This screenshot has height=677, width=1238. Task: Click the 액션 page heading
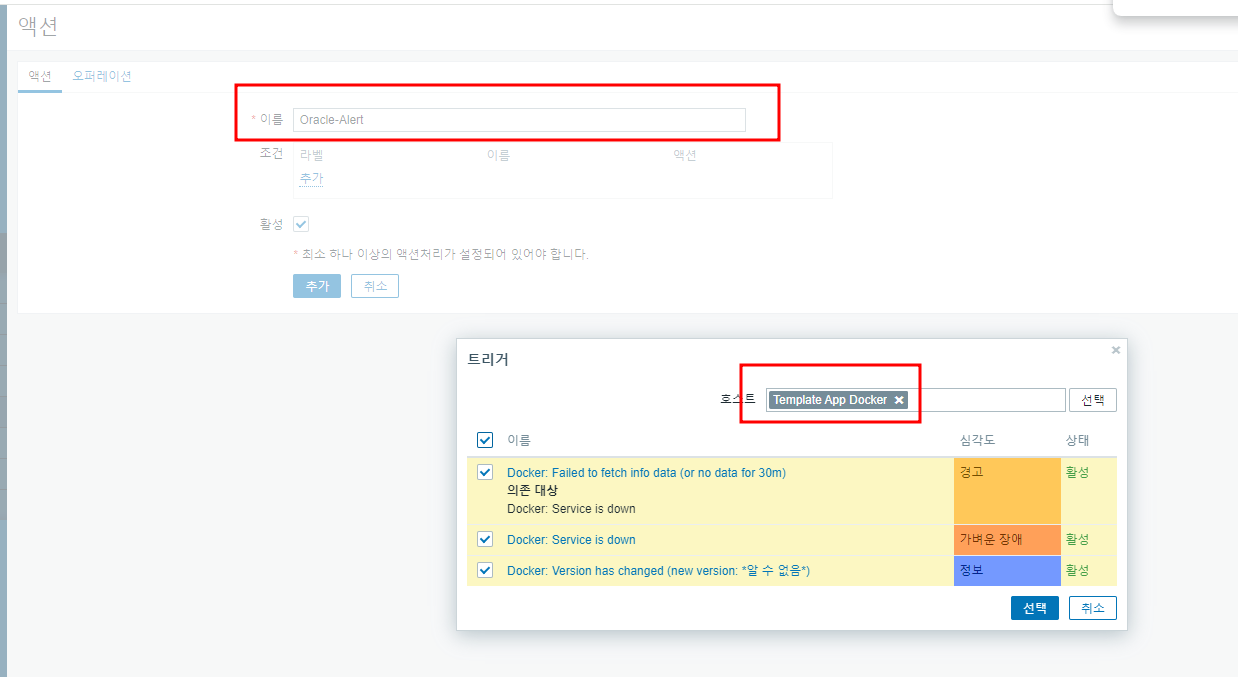[x=38, y=27]
